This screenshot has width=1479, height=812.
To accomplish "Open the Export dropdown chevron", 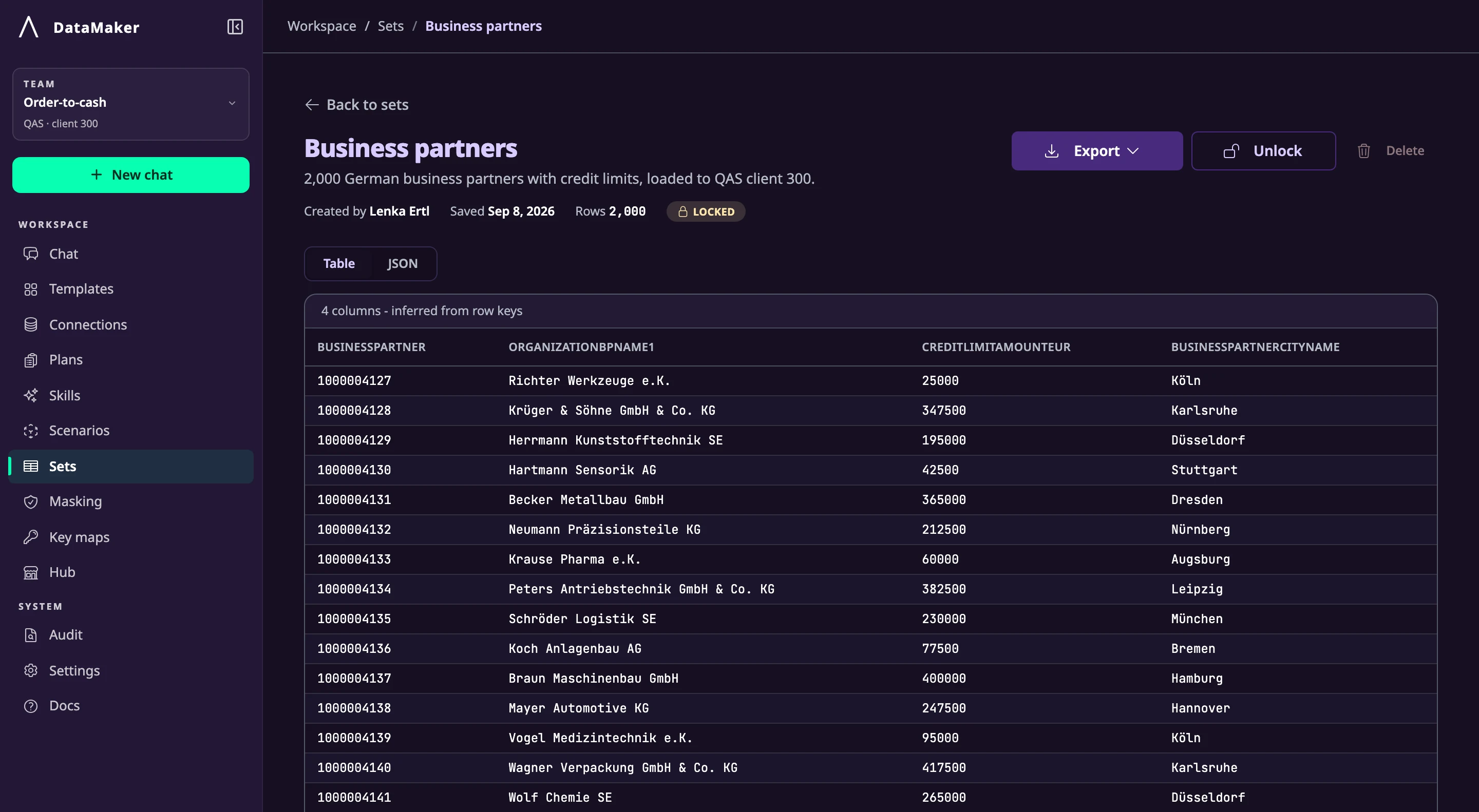I will point(1133,151).
